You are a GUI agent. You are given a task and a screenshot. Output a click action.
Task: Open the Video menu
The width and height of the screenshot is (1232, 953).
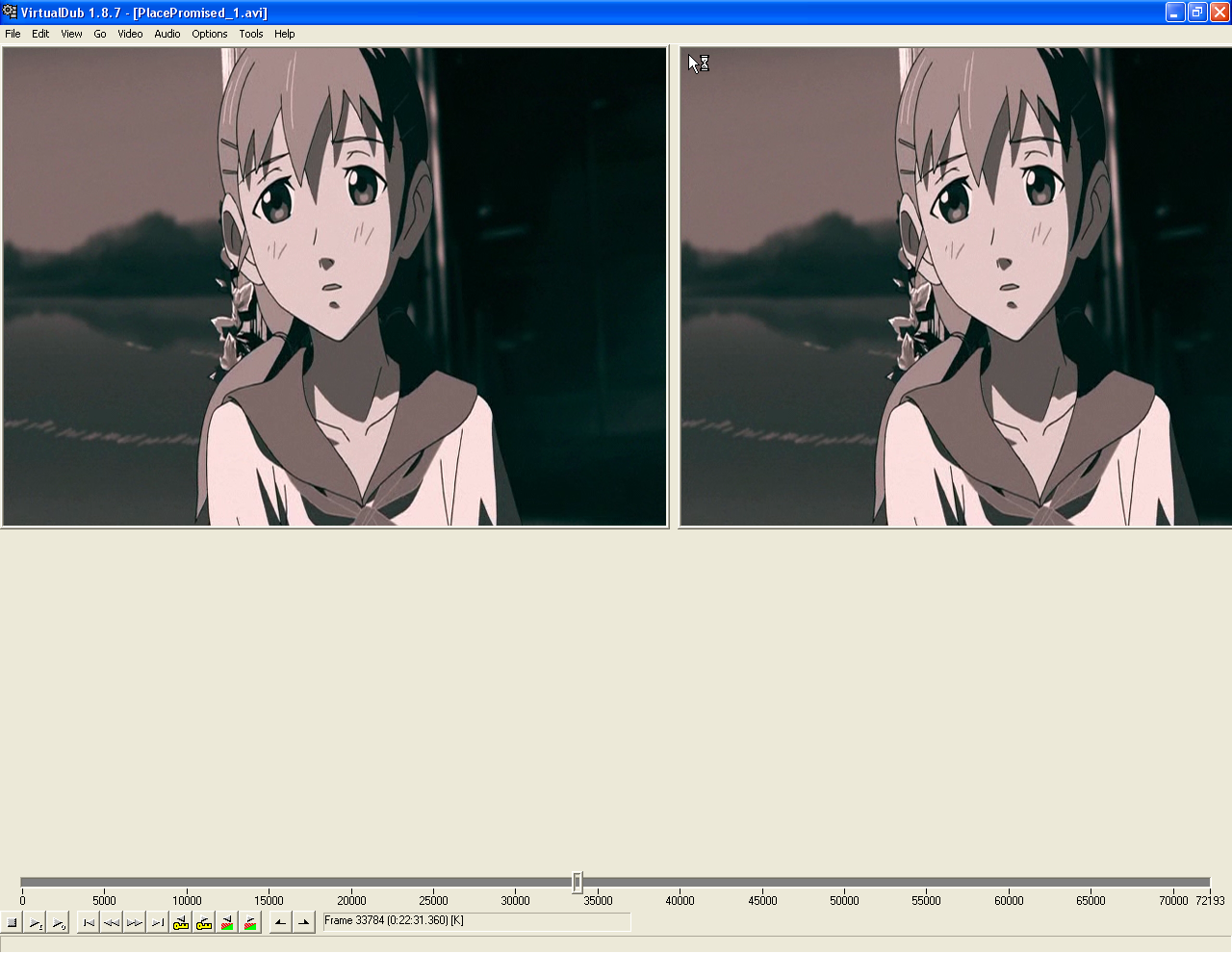(x=130, y=34)
